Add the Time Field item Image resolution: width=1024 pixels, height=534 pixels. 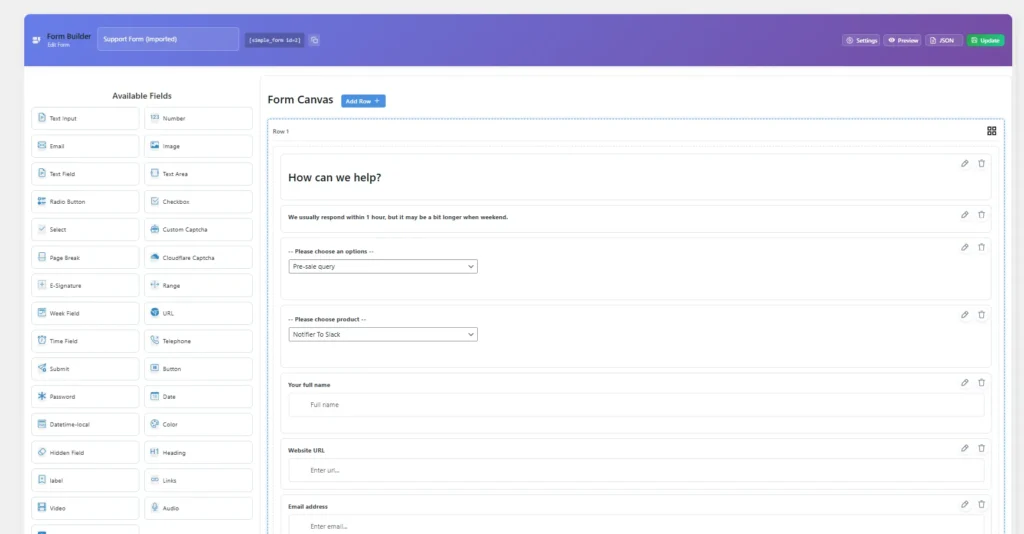coord(85,341)
